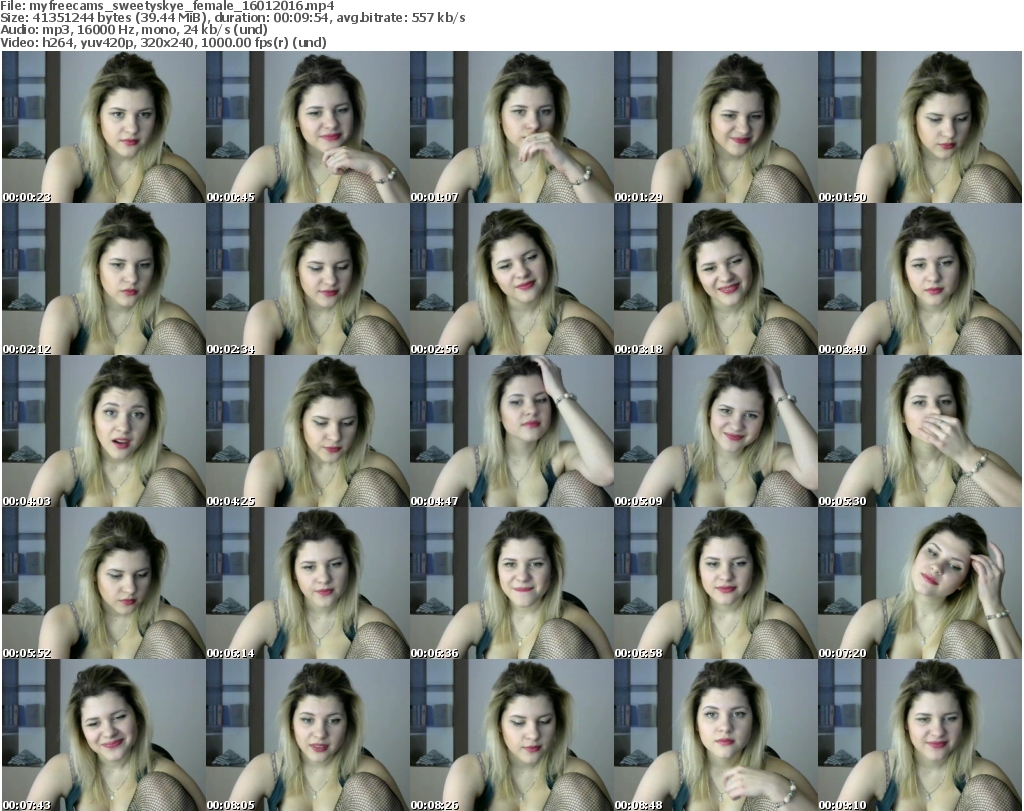The height and width of the screenshot is (811, 1024).
Task: Select the final frame at 00:09:10
Action: coord(920,735)
